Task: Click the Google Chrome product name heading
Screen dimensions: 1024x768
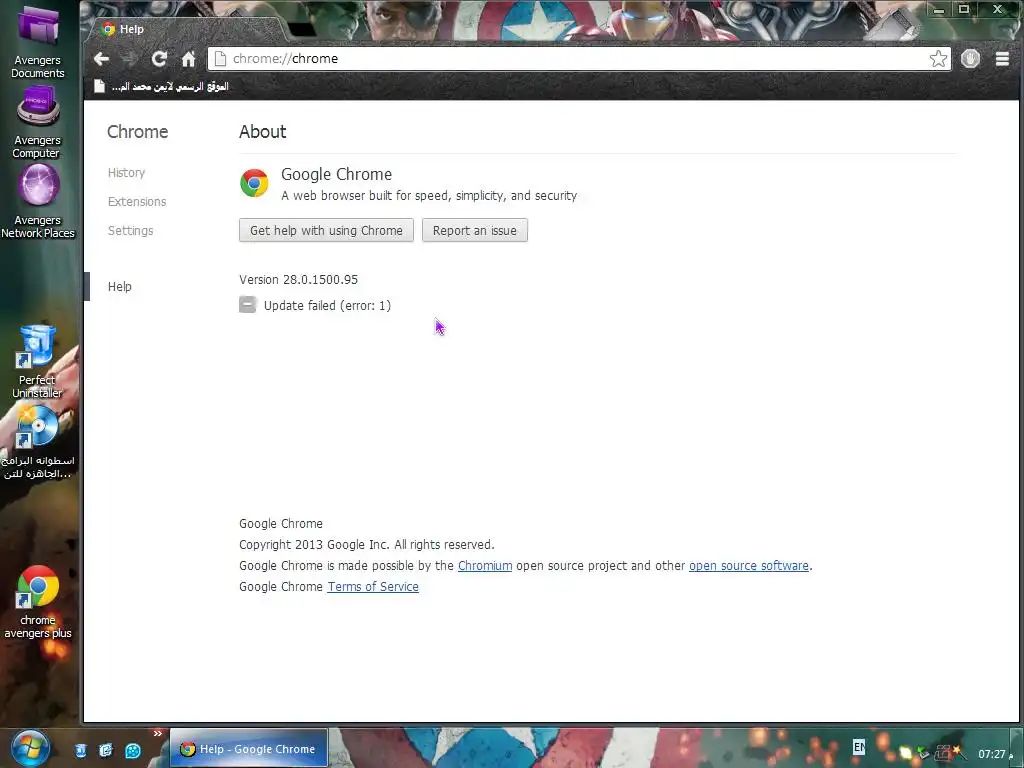Action: pos(336,174)
